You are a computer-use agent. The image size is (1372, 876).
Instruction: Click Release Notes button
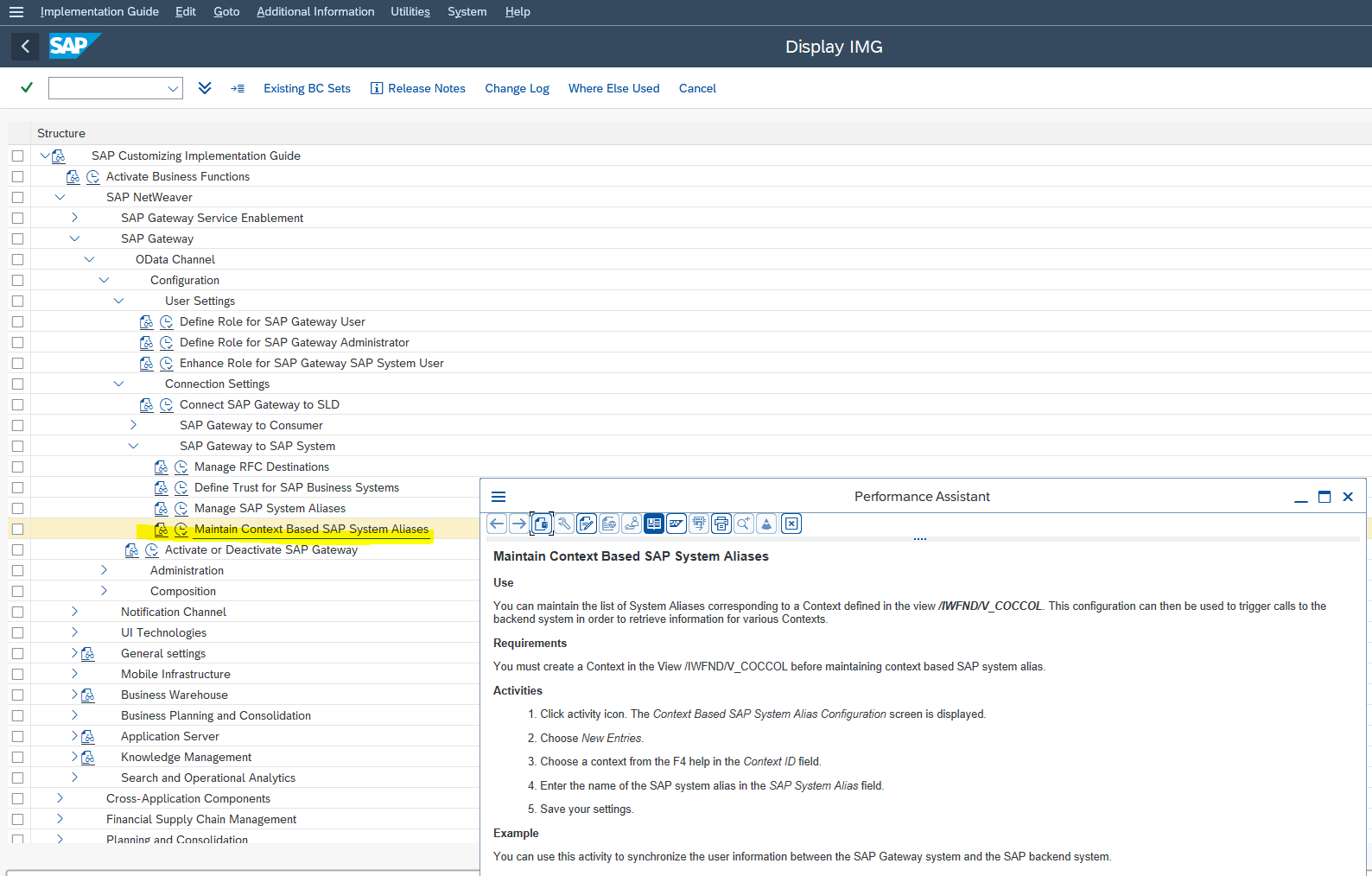point(418,88)
